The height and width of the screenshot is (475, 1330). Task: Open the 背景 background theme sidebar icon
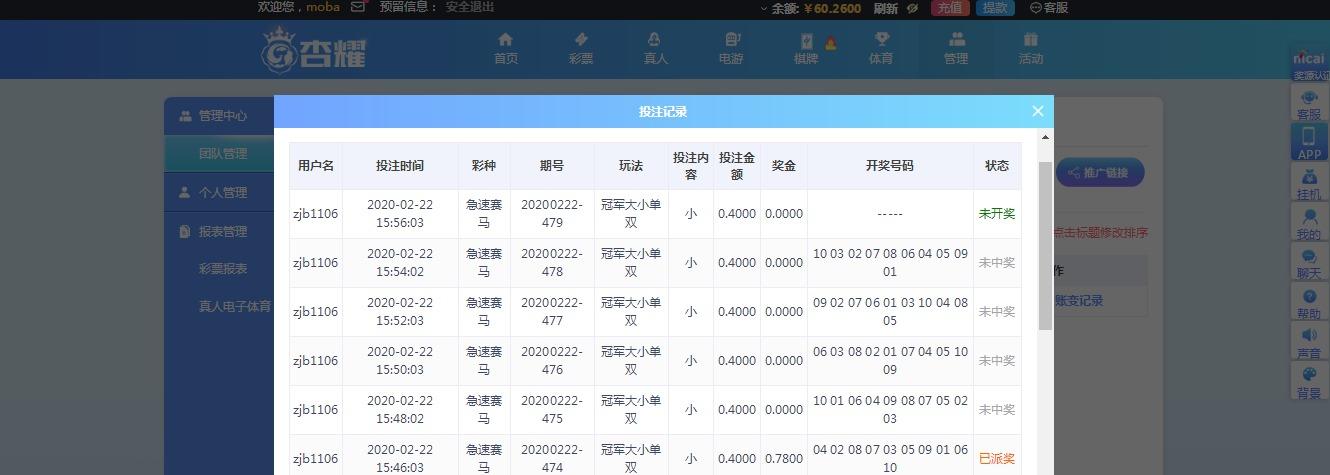(1309, 383)
